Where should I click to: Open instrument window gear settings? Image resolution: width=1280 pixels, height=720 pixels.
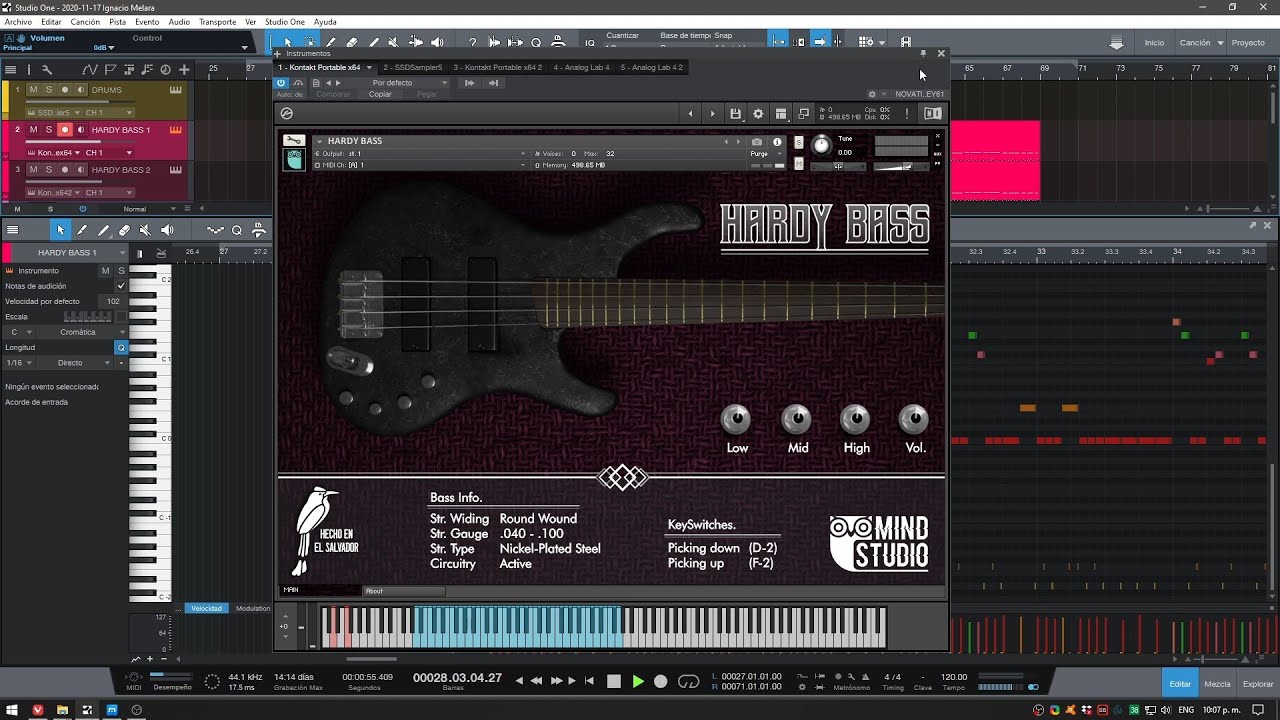click(872, 94)
